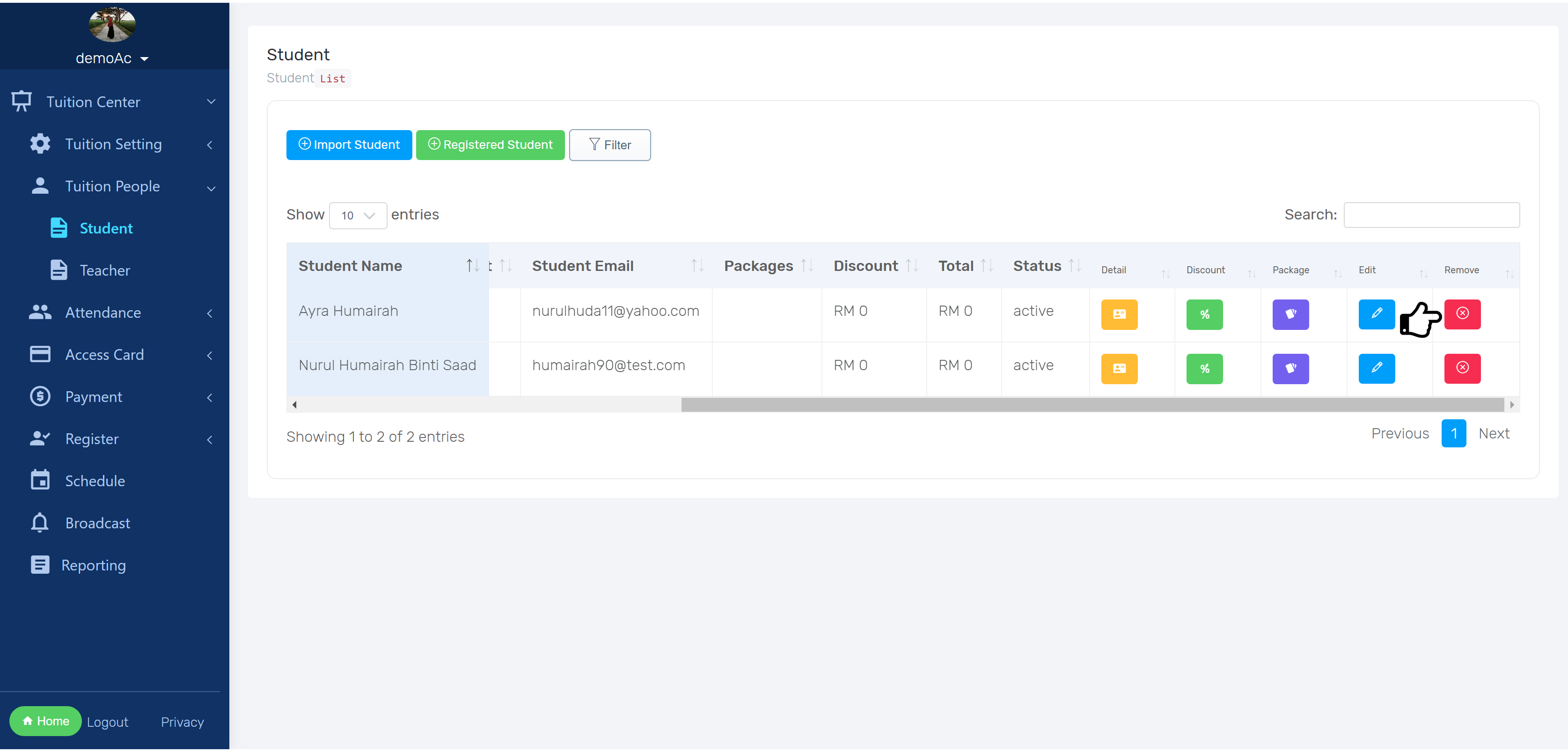Click the Import Student button
Viewport: 1568px width, 752px height.
click(349, 145)
